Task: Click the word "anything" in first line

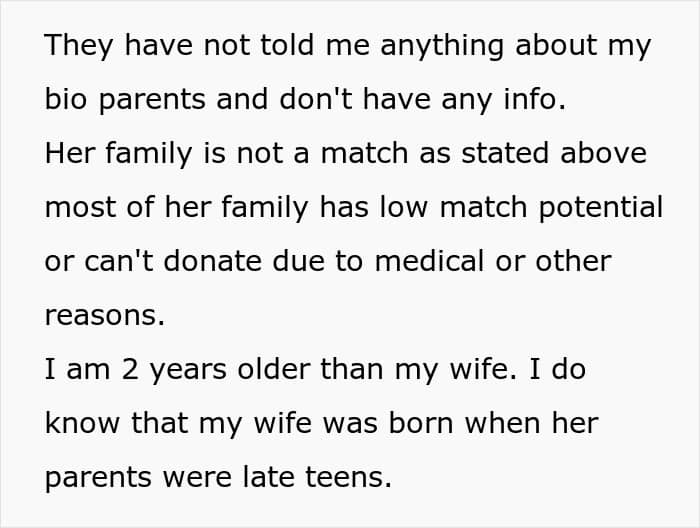Action: coord(442,46)
